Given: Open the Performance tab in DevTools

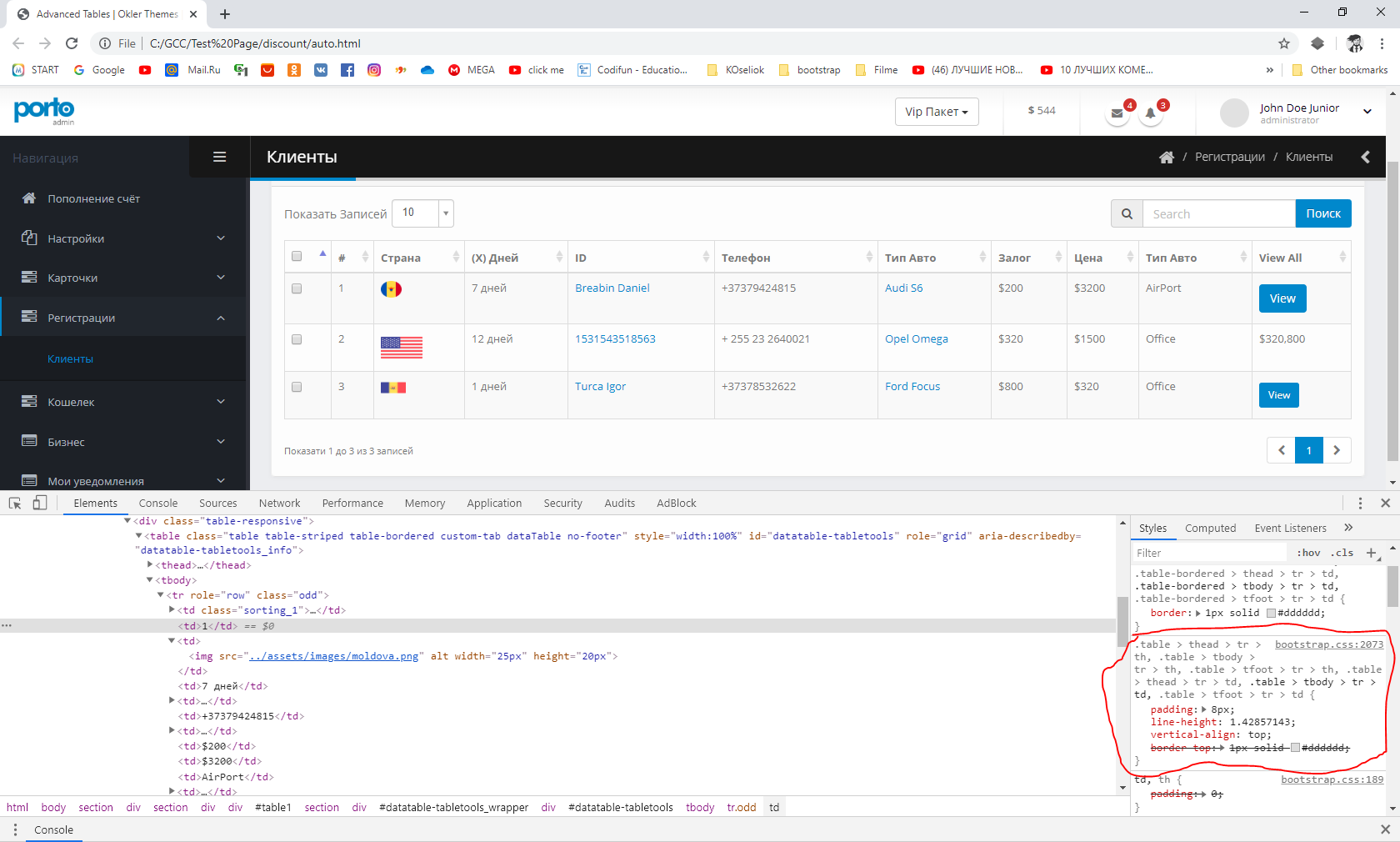Looking at the screenshot, I should [x=352, y=503].
